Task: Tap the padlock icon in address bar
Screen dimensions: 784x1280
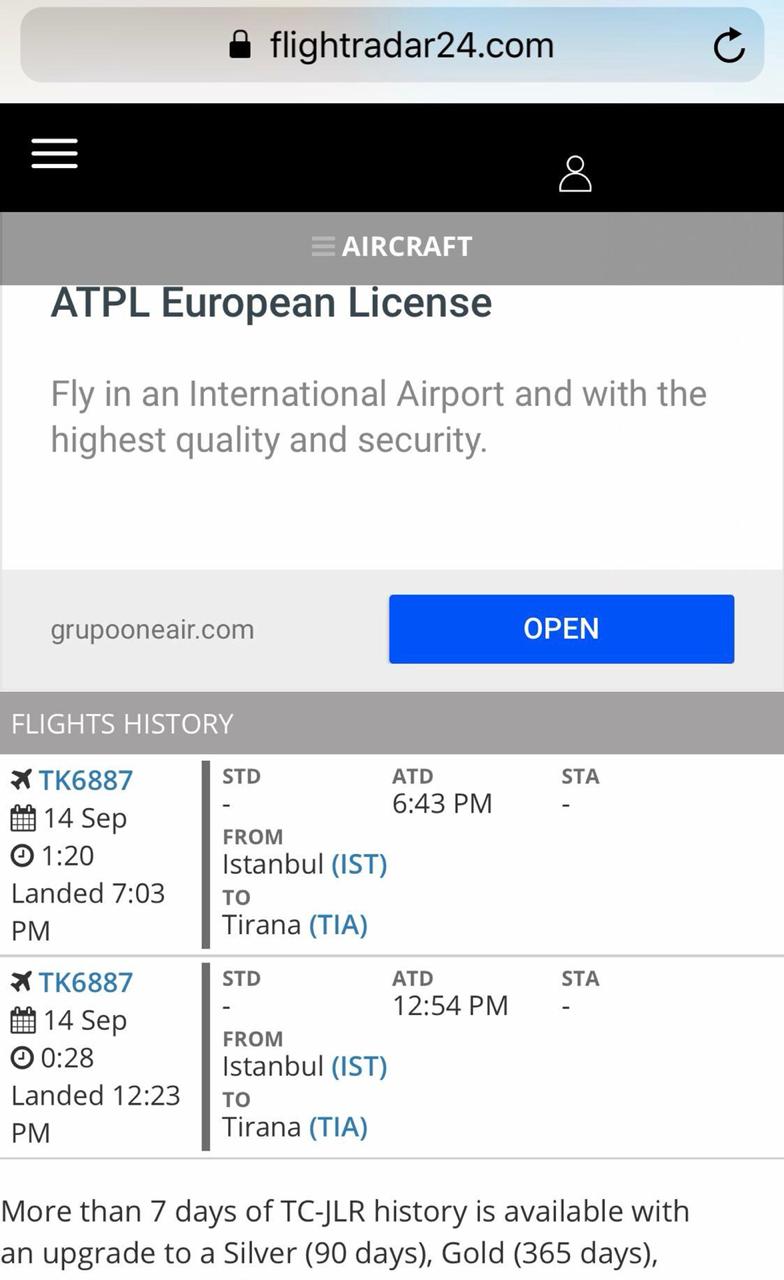Action: pos(240,45)
